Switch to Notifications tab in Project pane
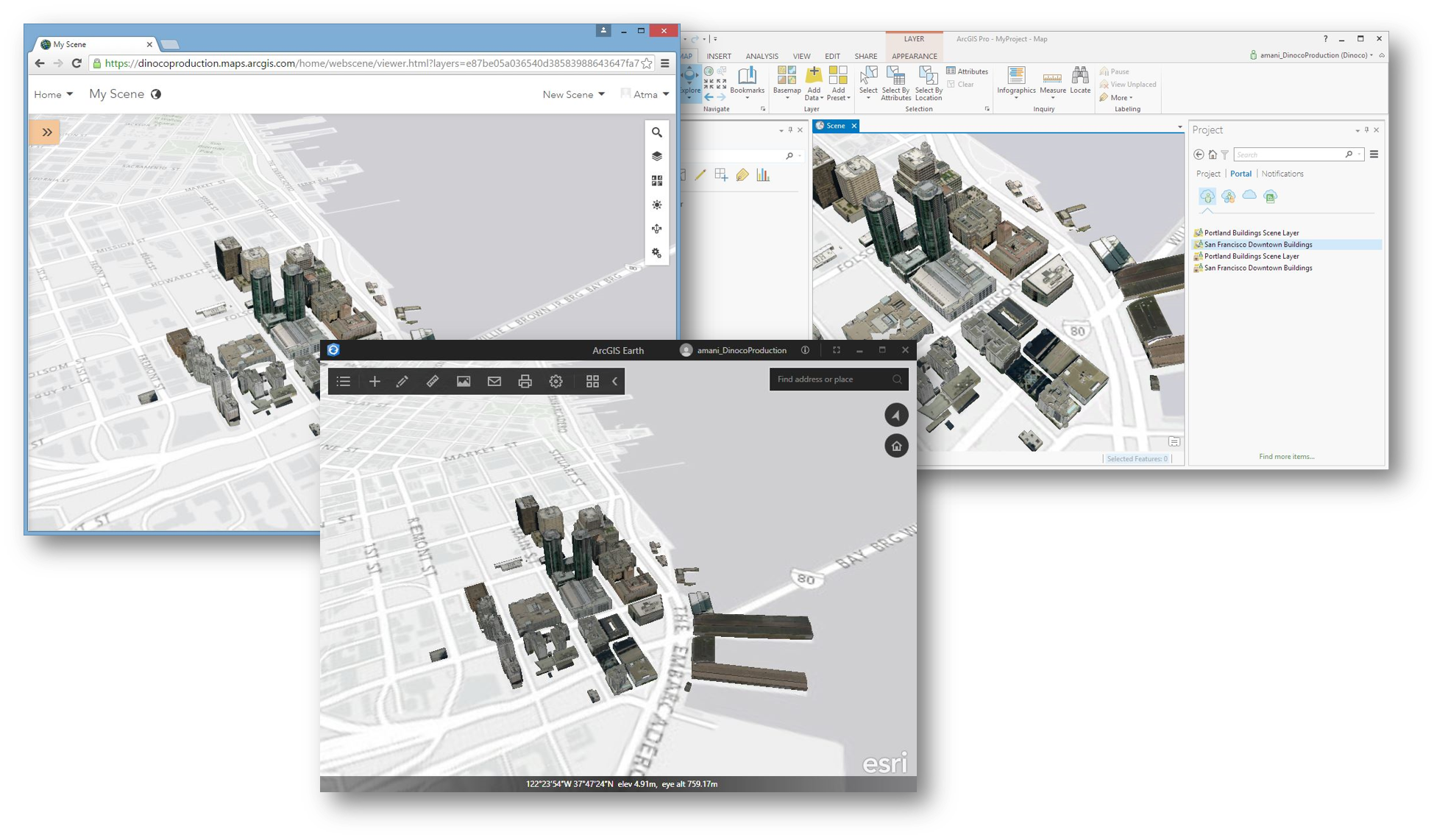Image resolution: width=1437 pixels, height=840 pixels. coord(1282,174)
